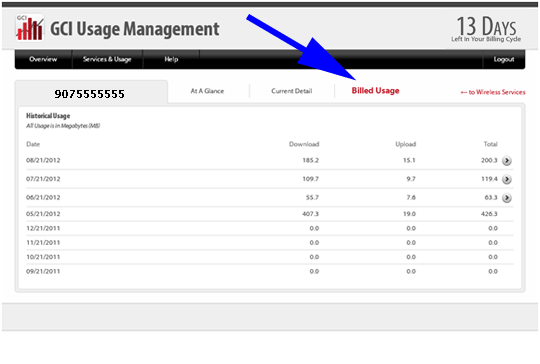Viewport: 540px width, 364px height.
Task: Click the 185.2 download value
Action: click(310, 160)
